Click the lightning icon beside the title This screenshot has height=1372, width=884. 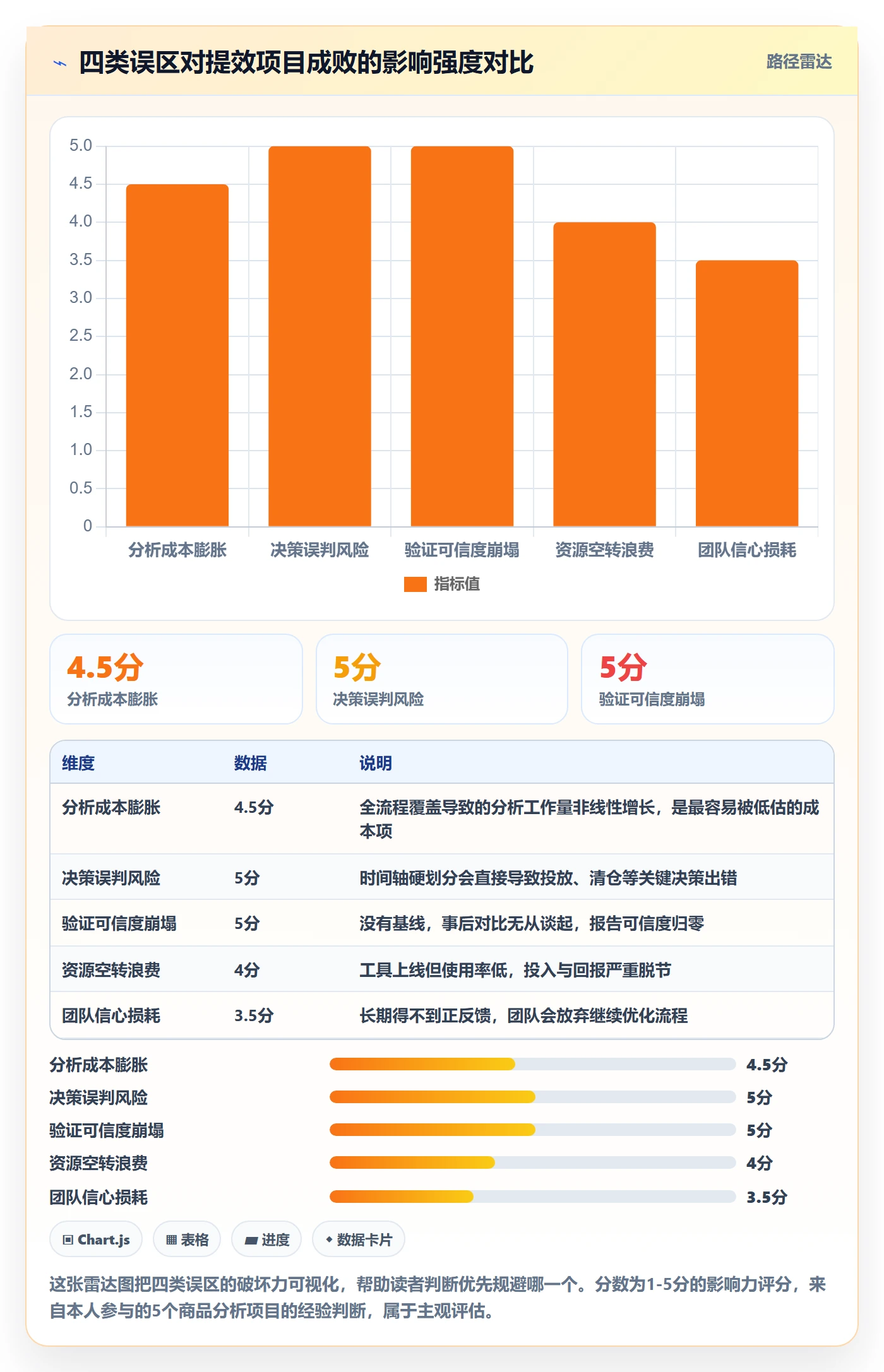(x=60, y=63)
